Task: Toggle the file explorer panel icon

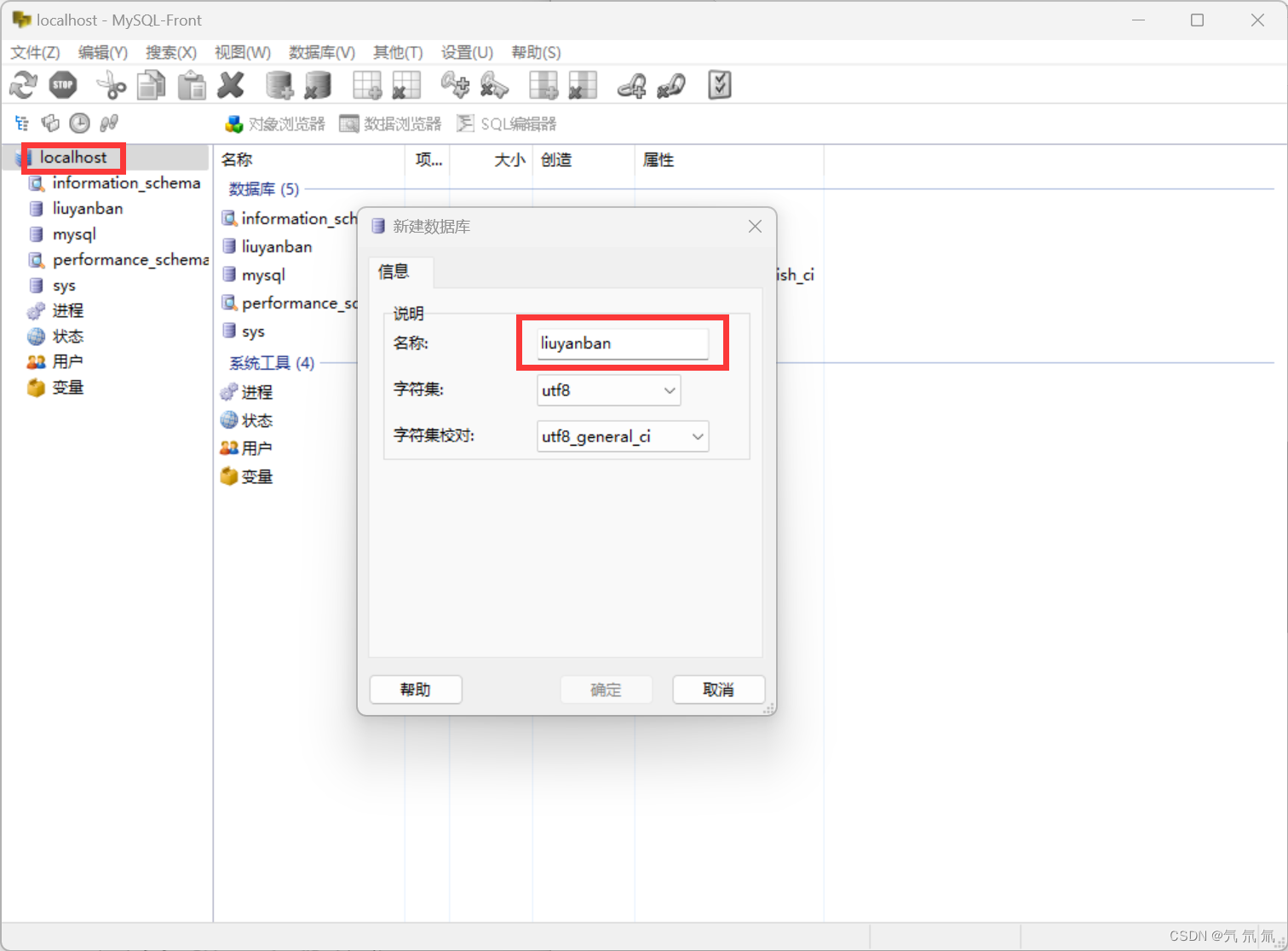Action: 51,124
